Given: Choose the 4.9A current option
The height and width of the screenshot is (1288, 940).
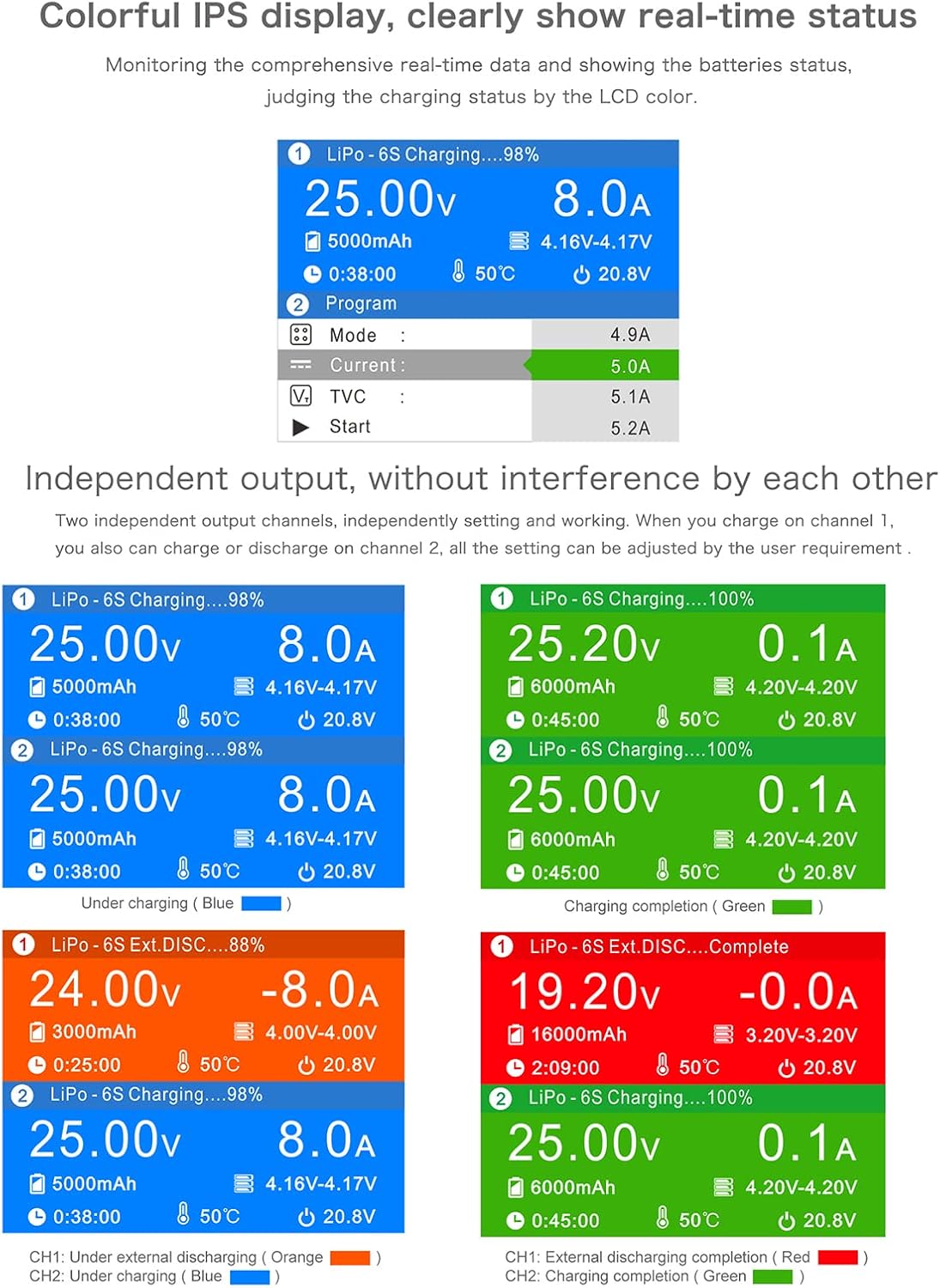Looking at the screenshot, I should click(x=629, y=334).
